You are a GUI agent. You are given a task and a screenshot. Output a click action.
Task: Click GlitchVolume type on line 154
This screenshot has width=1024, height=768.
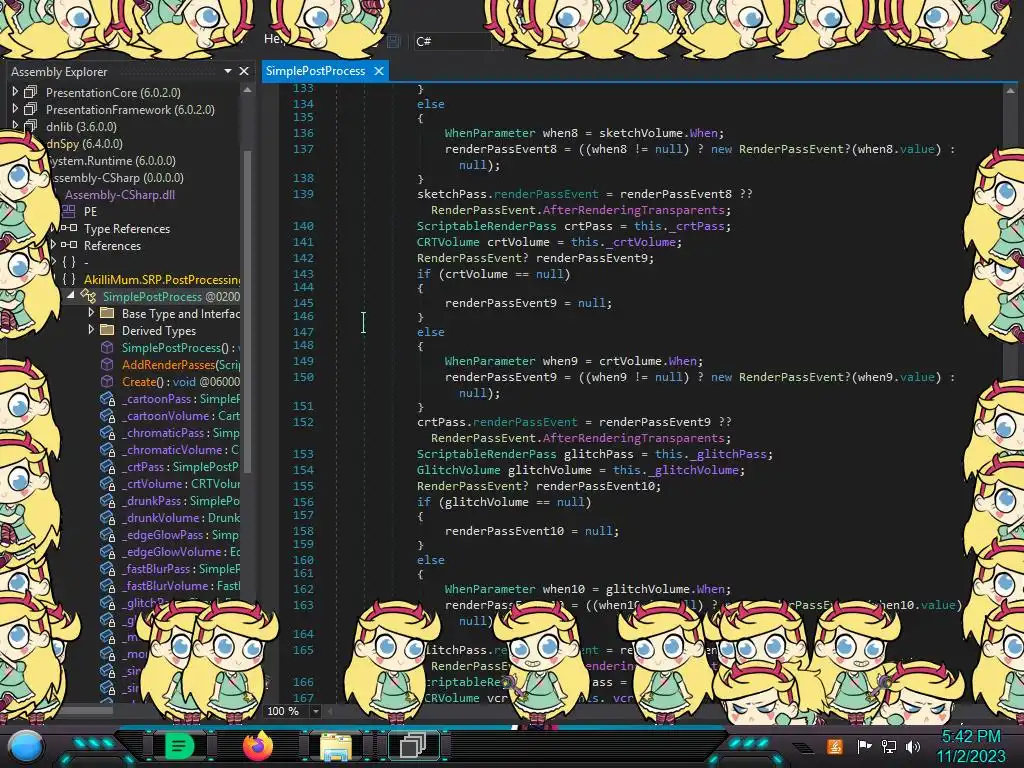tap(458, 470)
